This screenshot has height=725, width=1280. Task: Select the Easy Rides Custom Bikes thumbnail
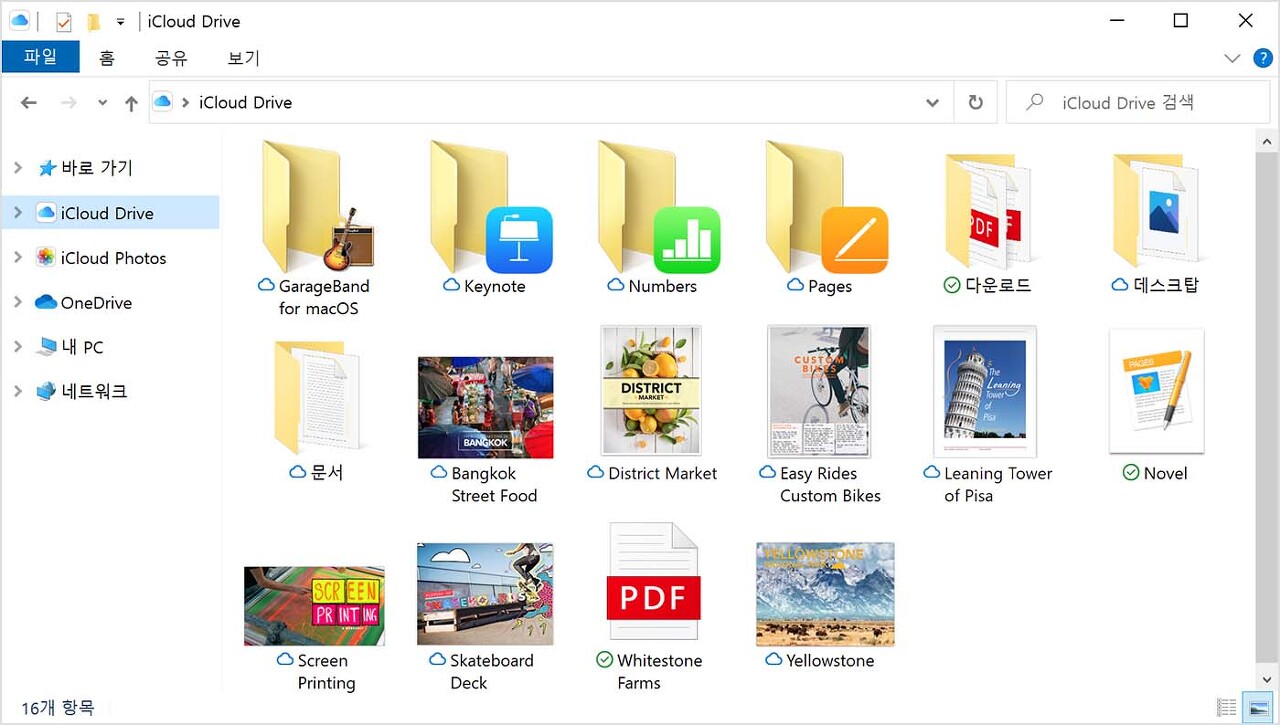(818, 391)
